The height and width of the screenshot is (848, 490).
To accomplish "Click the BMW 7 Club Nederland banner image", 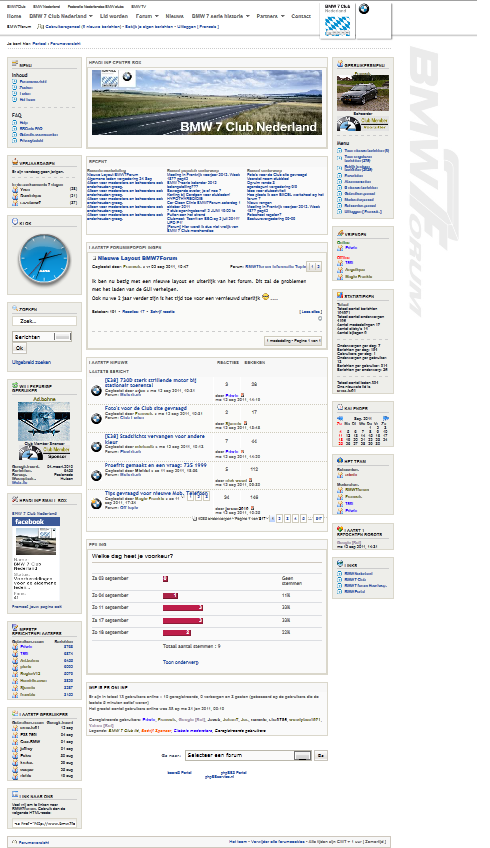I will click(x=207, y=102).
